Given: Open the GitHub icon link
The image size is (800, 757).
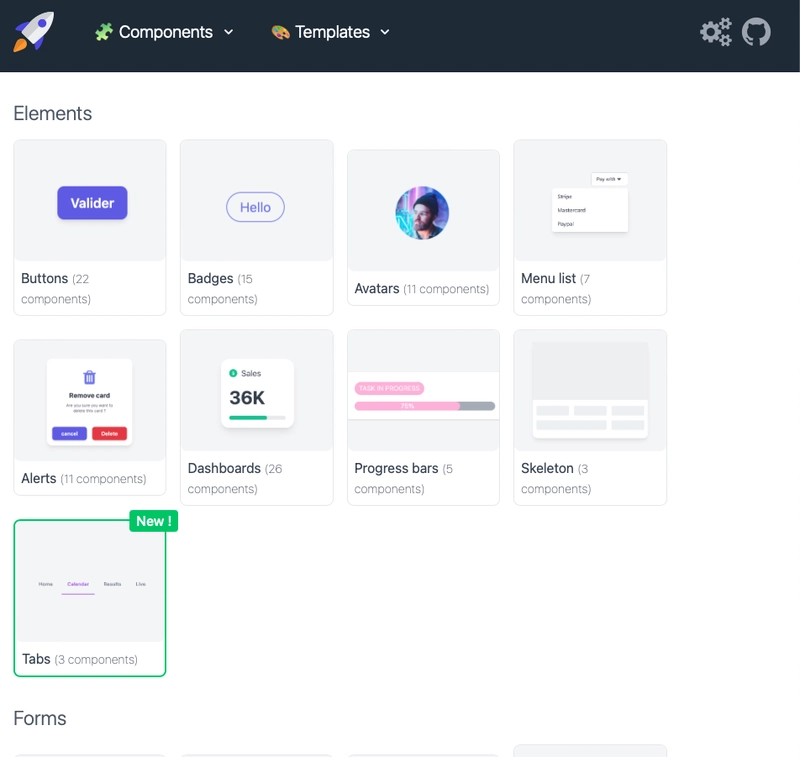Looking at the screenshot, I should click(x=757, y=32).
